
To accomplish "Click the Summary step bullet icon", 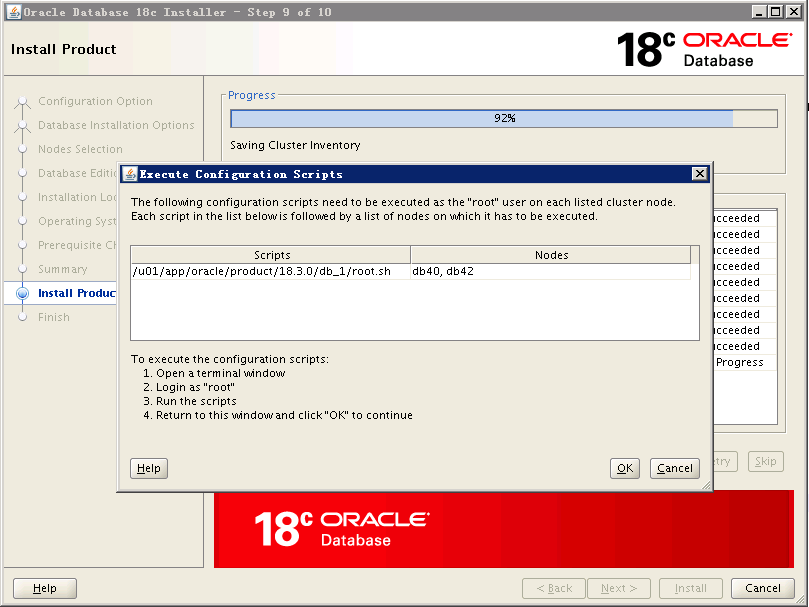I will tap(22, 269).
